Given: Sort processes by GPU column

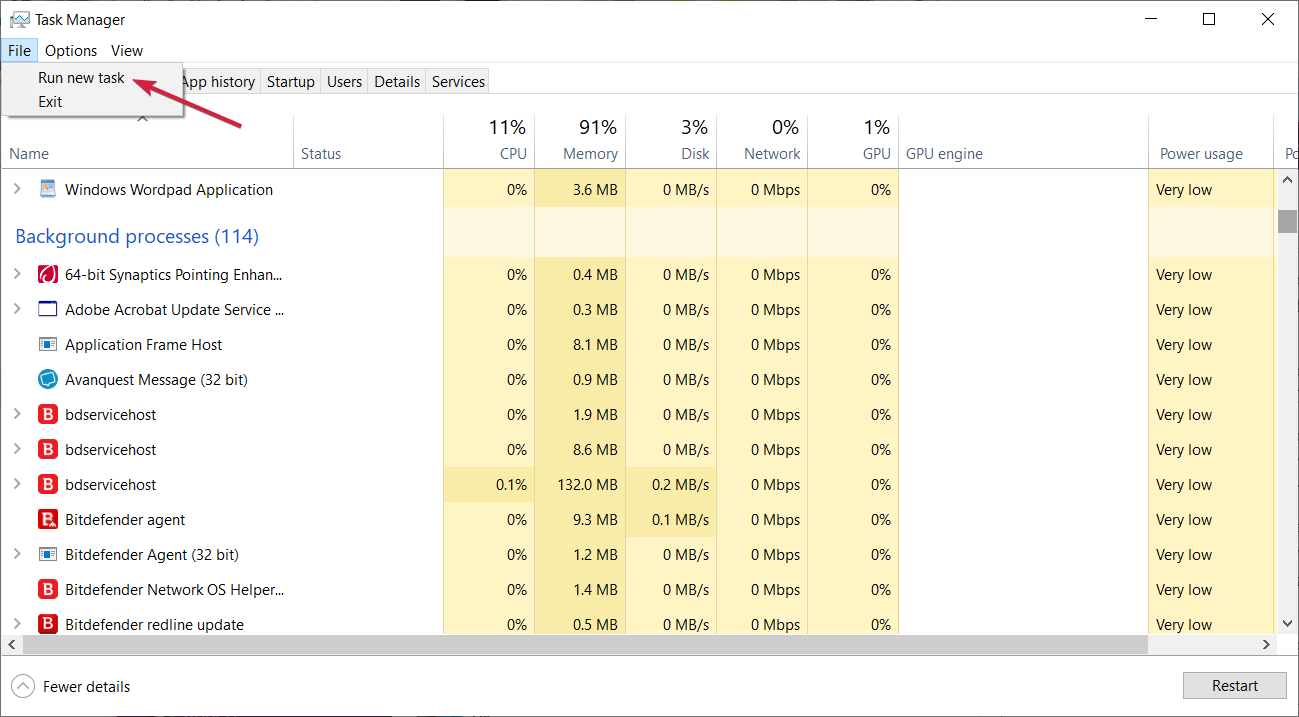Looking at the screenshot, I should [853, 141].
